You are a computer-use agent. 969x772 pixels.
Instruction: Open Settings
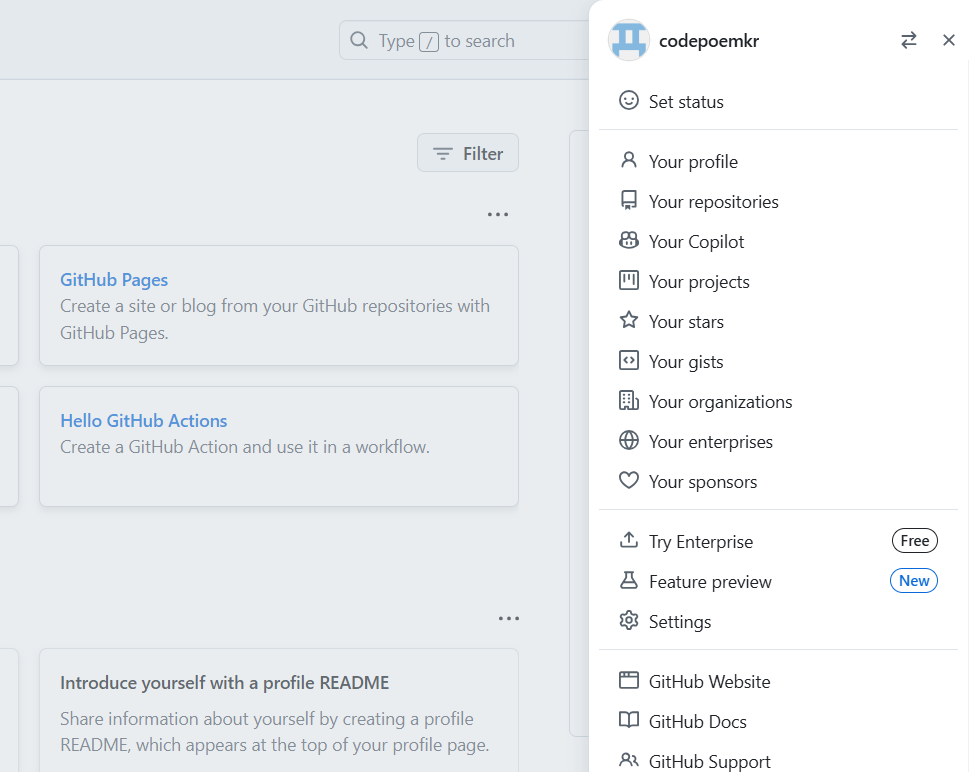pyautogui.click(x=778, y=622)
